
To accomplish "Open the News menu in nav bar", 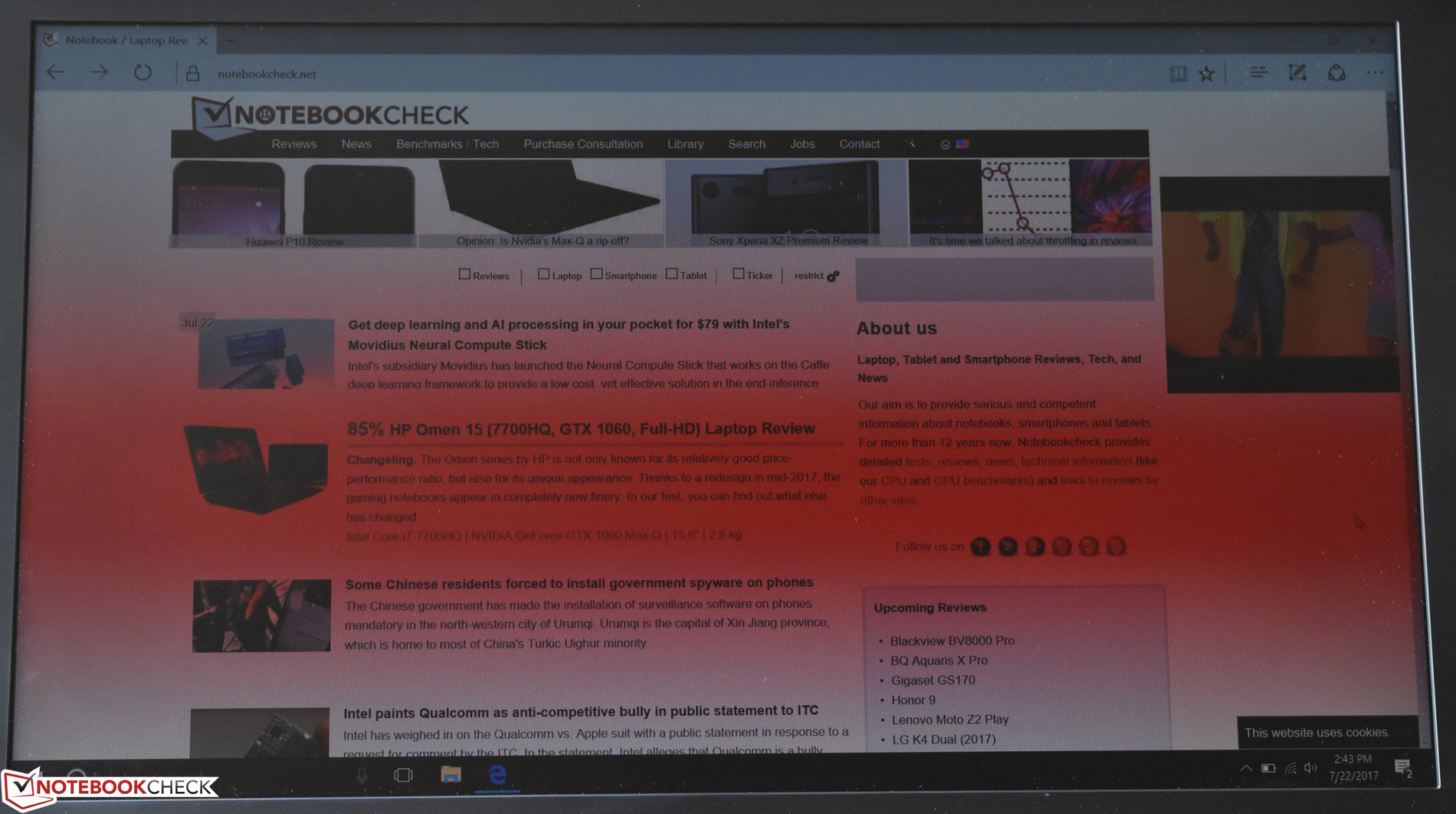I will click(356, 144).
